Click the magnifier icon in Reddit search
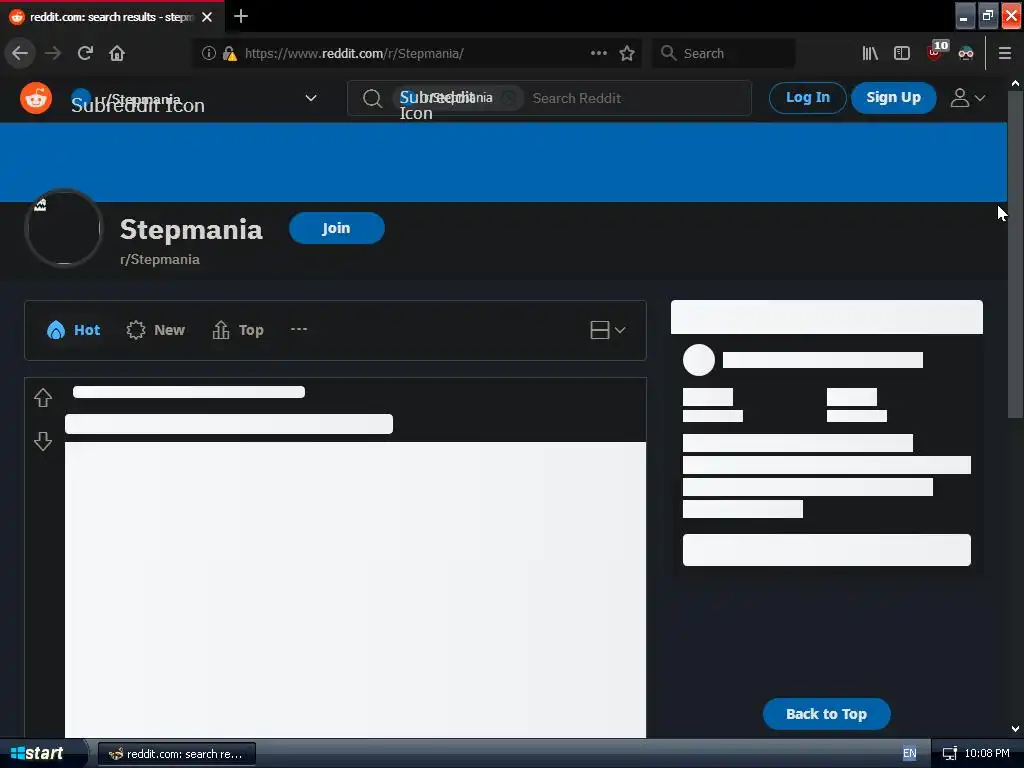The image size is (1024, 768). (x=372, y=99)
